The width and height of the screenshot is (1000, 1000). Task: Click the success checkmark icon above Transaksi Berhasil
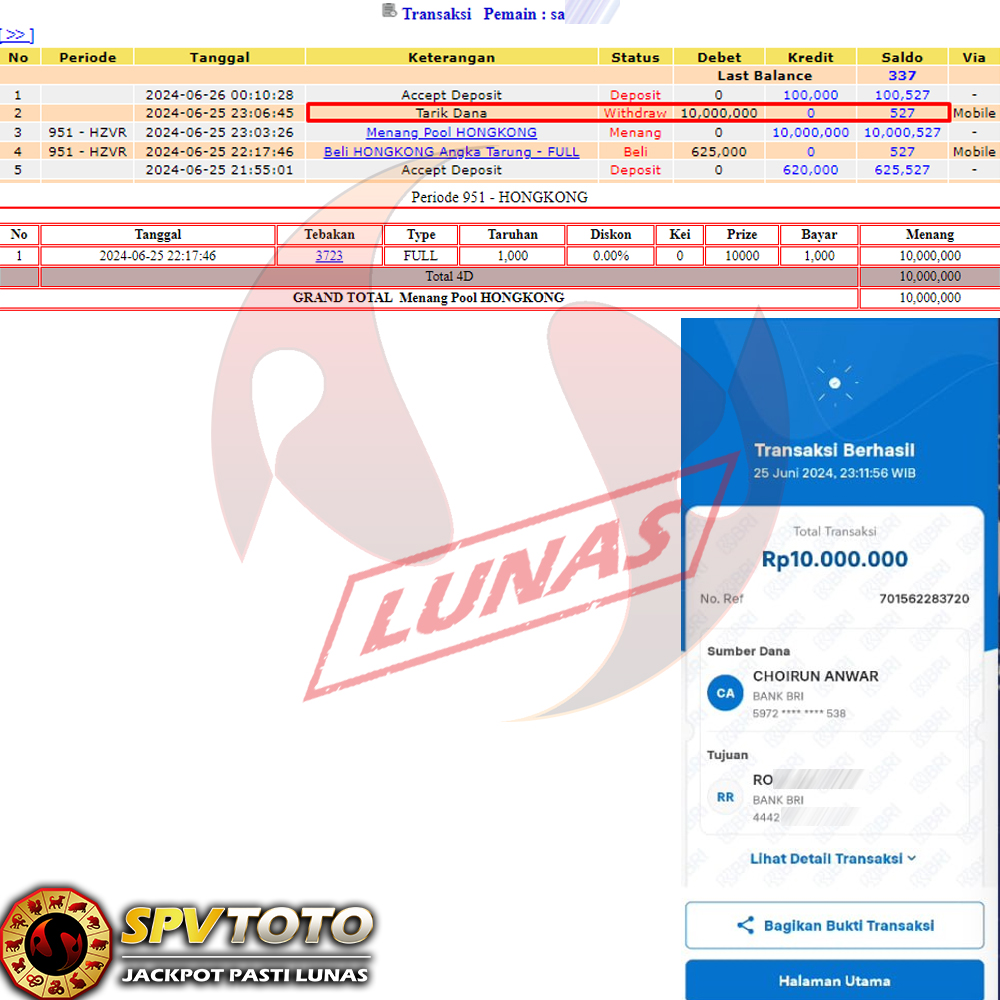tap(834, 382)
